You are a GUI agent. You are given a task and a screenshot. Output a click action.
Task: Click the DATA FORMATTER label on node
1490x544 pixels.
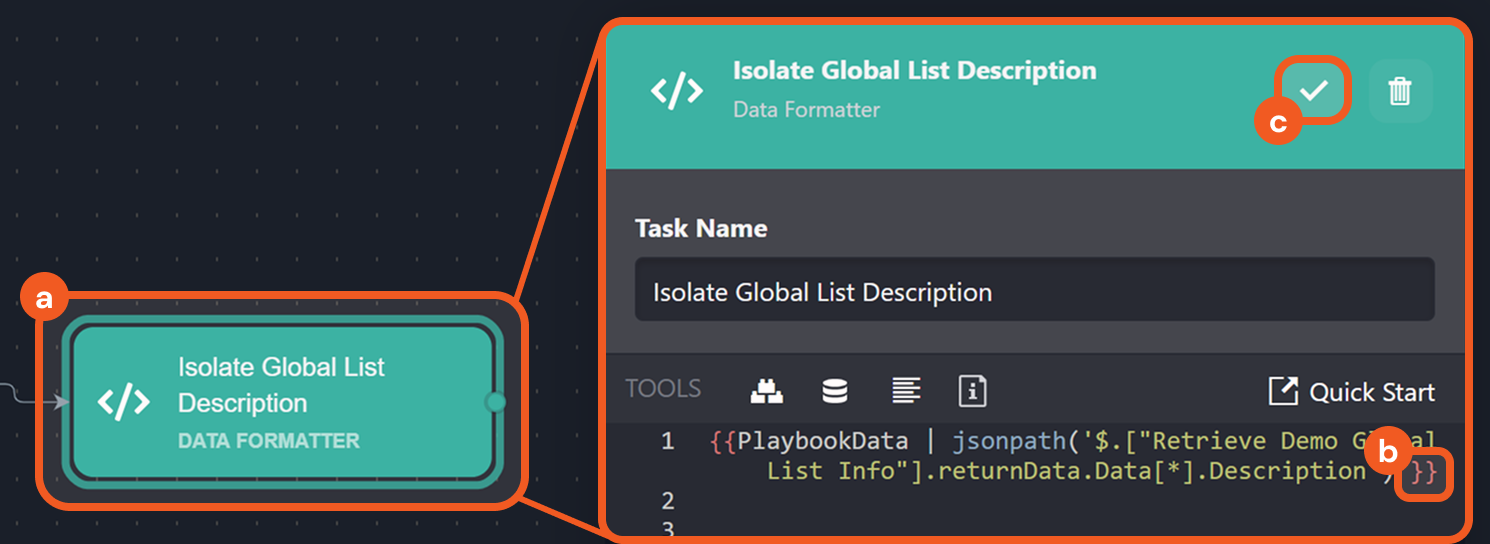268,441
